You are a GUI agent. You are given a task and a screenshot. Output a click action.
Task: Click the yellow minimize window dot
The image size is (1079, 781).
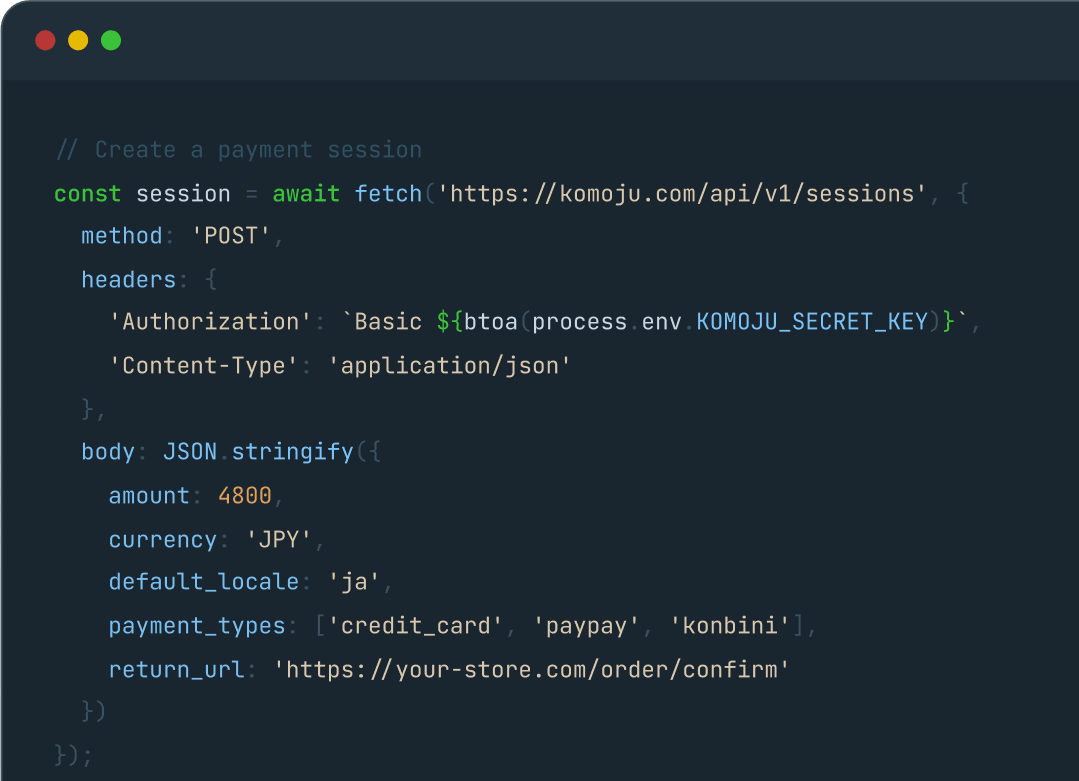pyautogui.click(x=78, y=41)
